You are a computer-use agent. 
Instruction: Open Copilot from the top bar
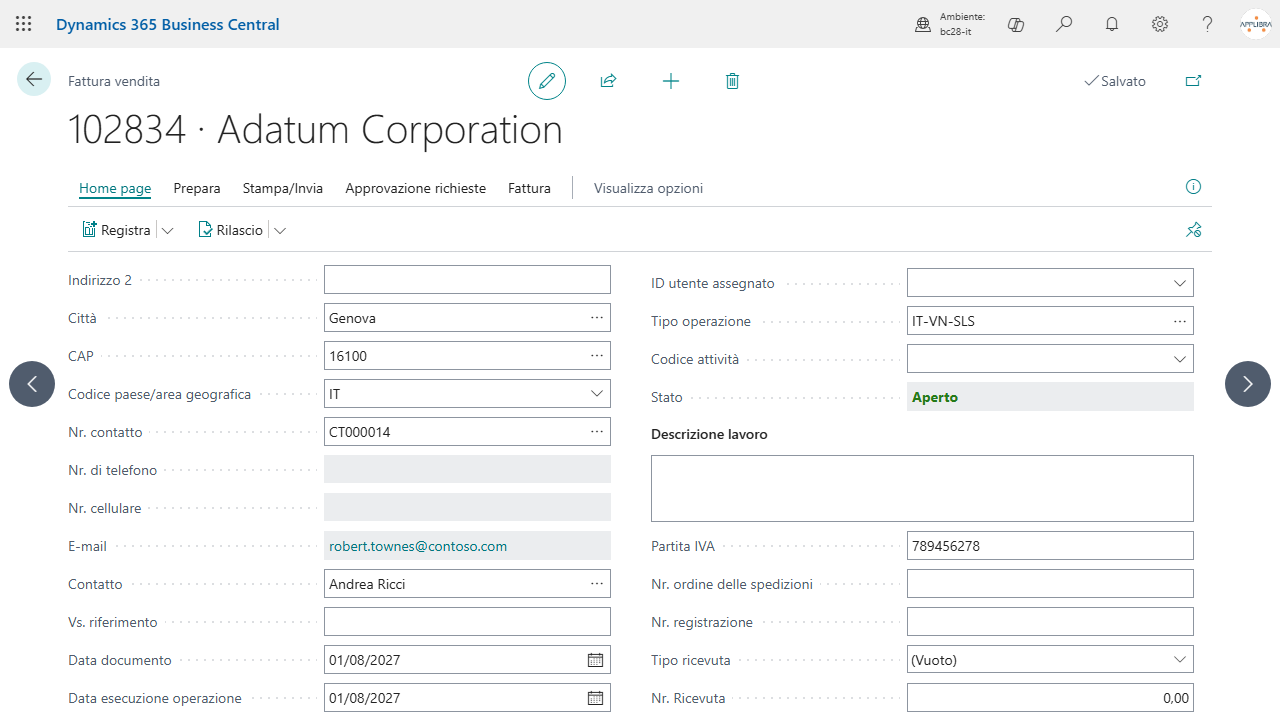point(1016,24)
